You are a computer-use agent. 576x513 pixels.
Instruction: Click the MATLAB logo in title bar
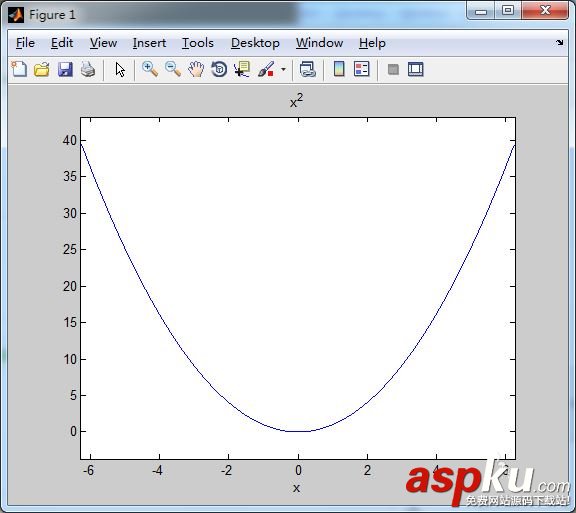(x=16, y=15)
